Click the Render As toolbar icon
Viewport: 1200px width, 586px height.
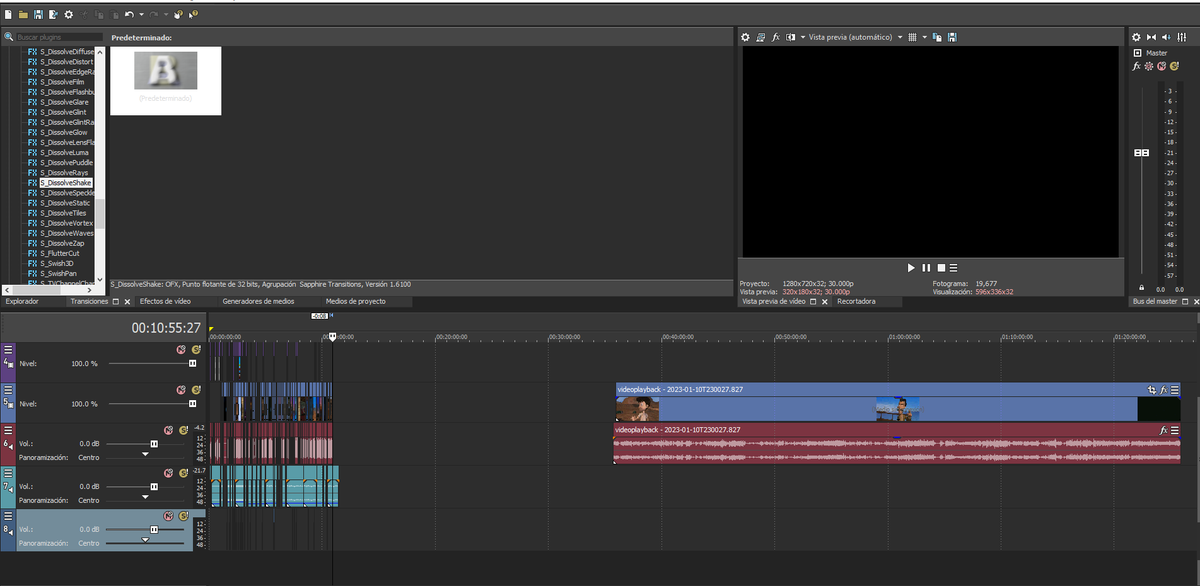tap(53, 15)
